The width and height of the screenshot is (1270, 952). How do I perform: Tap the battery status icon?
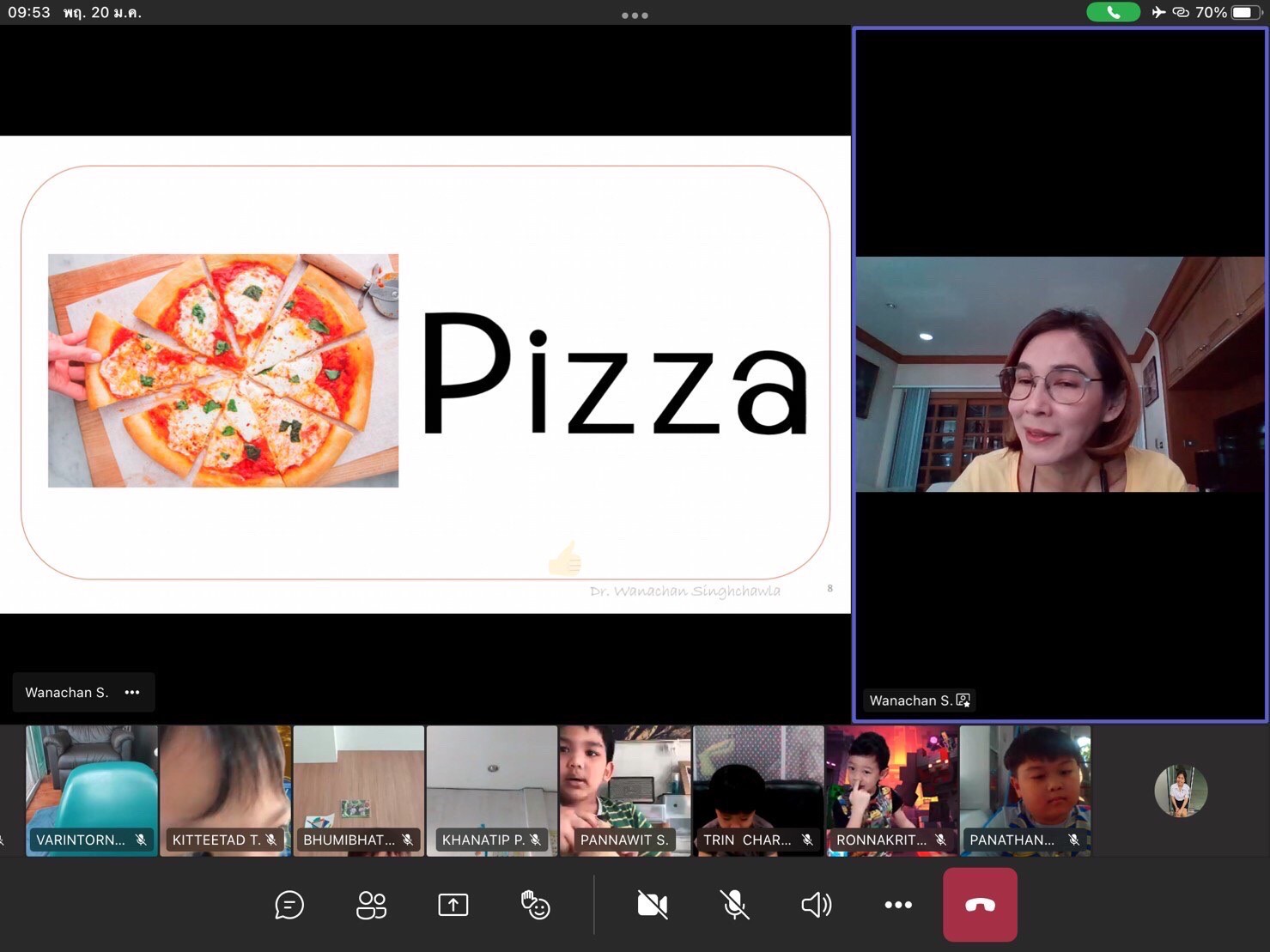[1245, 12]
